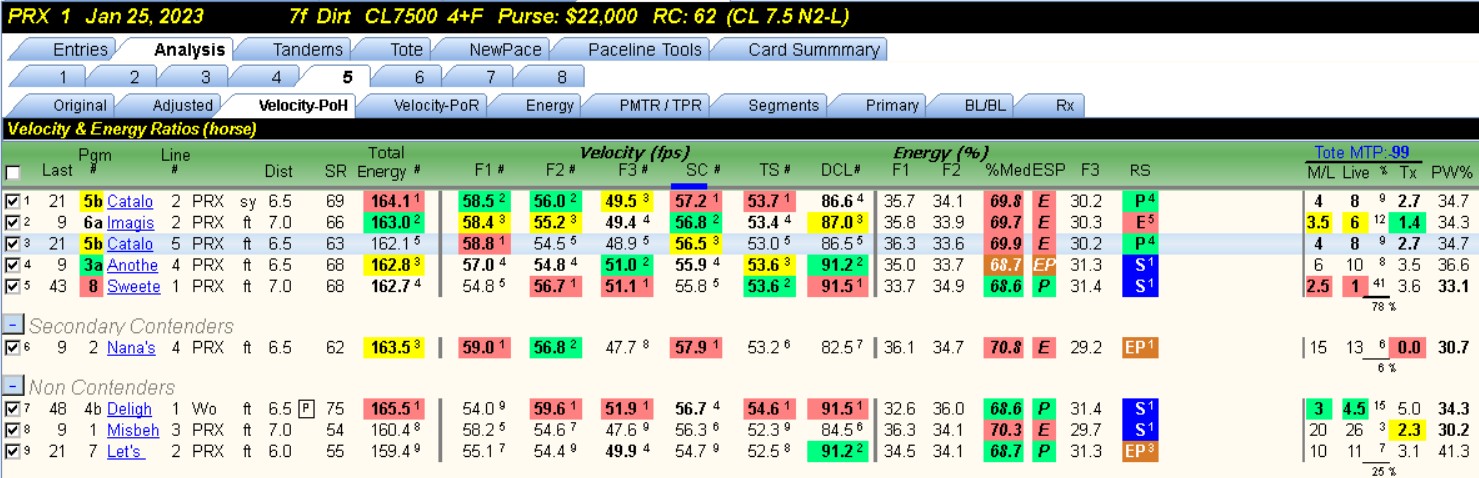Open the Let's horse link
Viewport: 1479px width, 478px height.
(126, 452)
